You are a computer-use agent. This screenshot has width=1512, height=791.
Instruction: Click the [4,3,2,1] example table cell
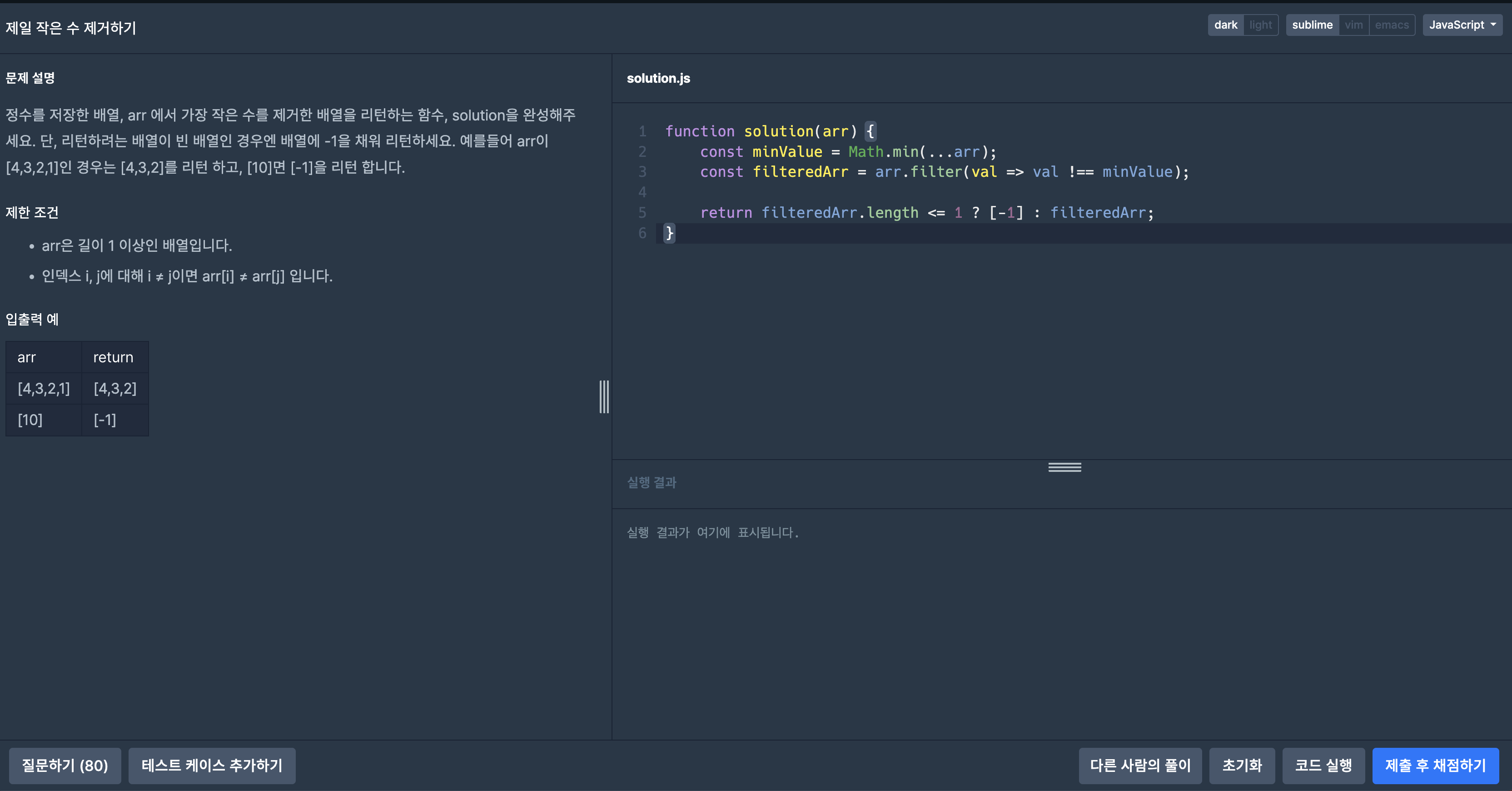[x=44, y=388]
